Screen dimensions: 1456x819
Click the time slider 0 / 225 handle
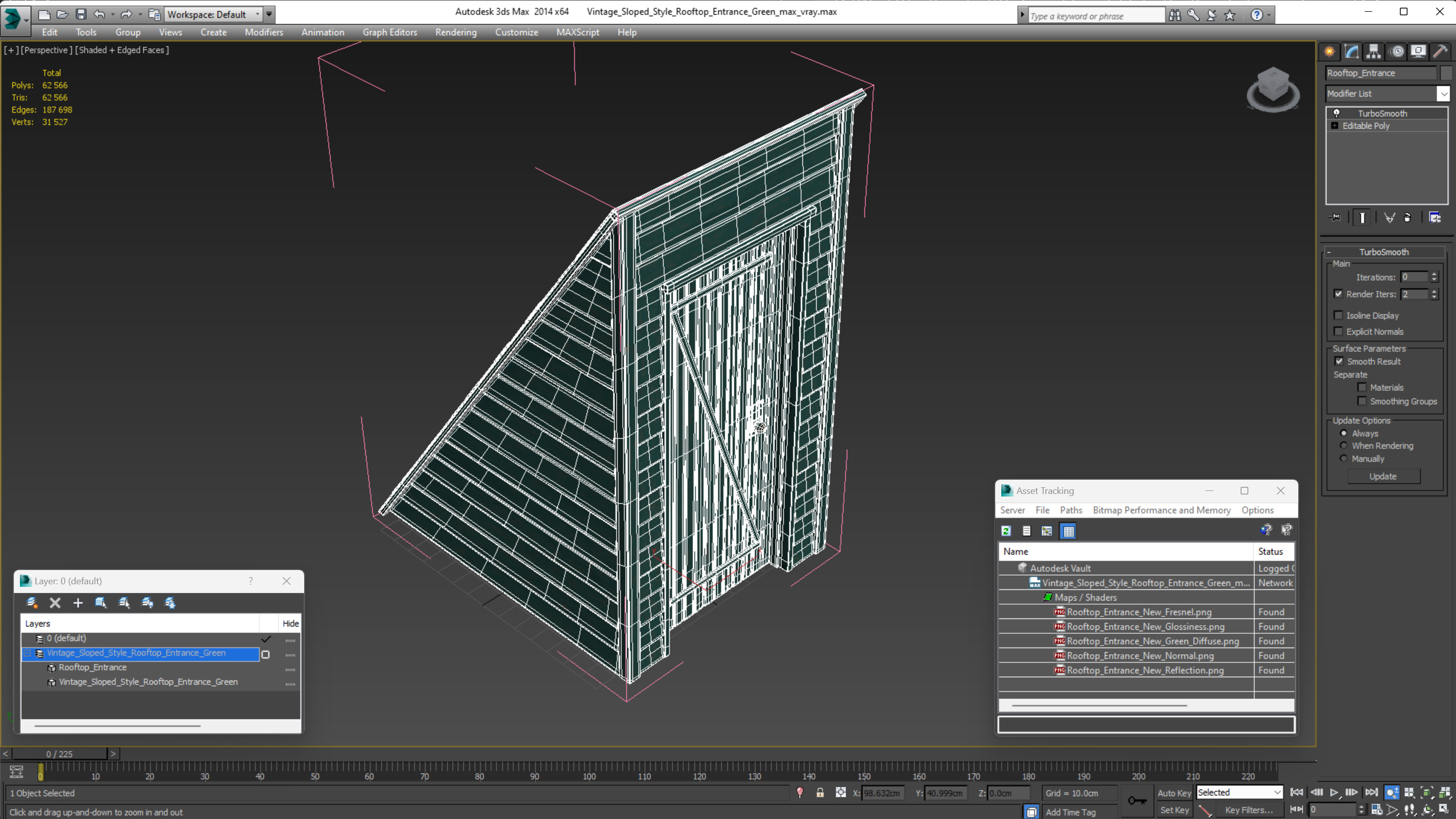click(x=59, y=754)
